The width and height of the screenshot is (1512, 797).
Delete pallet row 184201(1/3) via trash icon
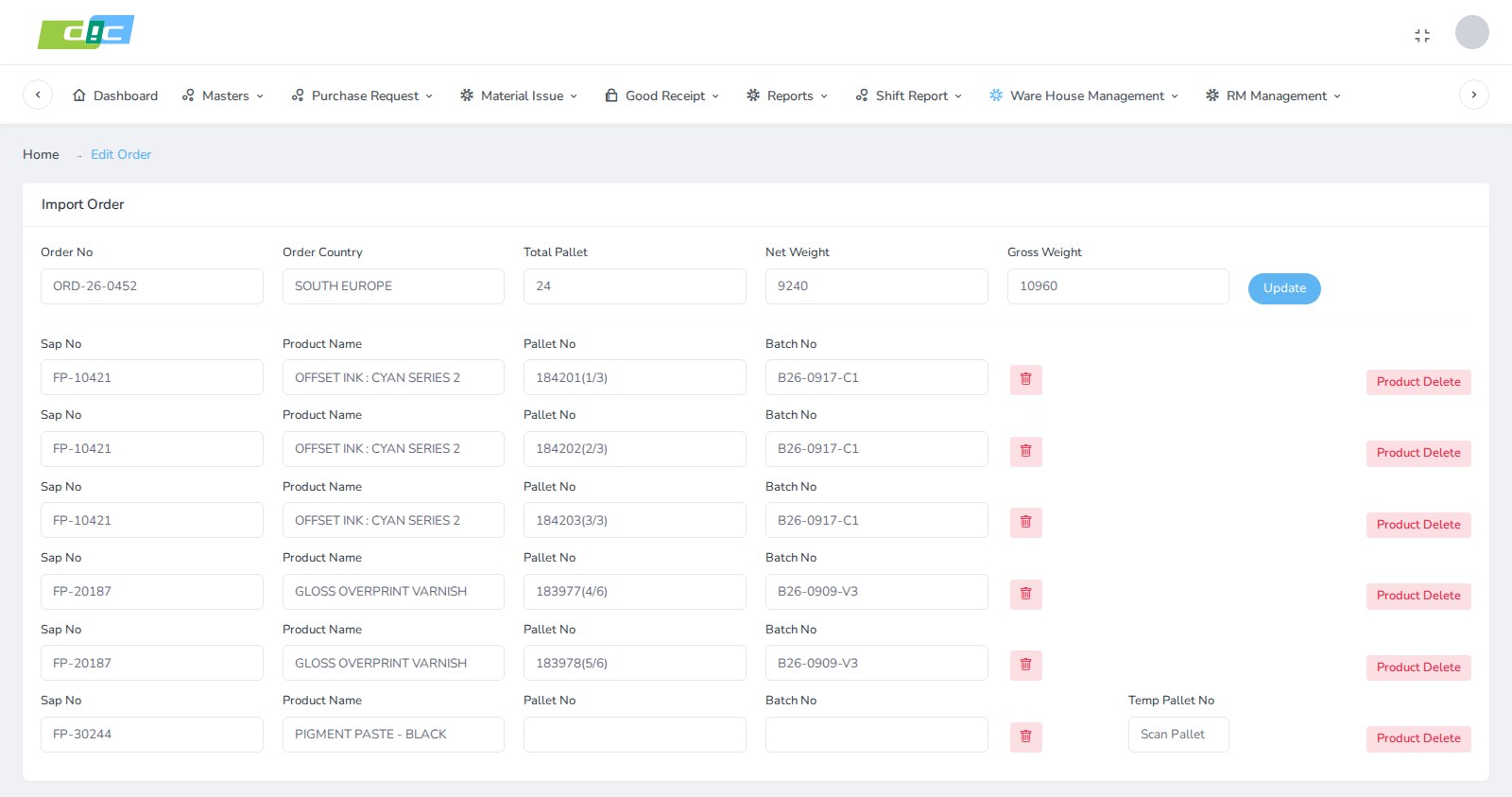[1025, 379]
